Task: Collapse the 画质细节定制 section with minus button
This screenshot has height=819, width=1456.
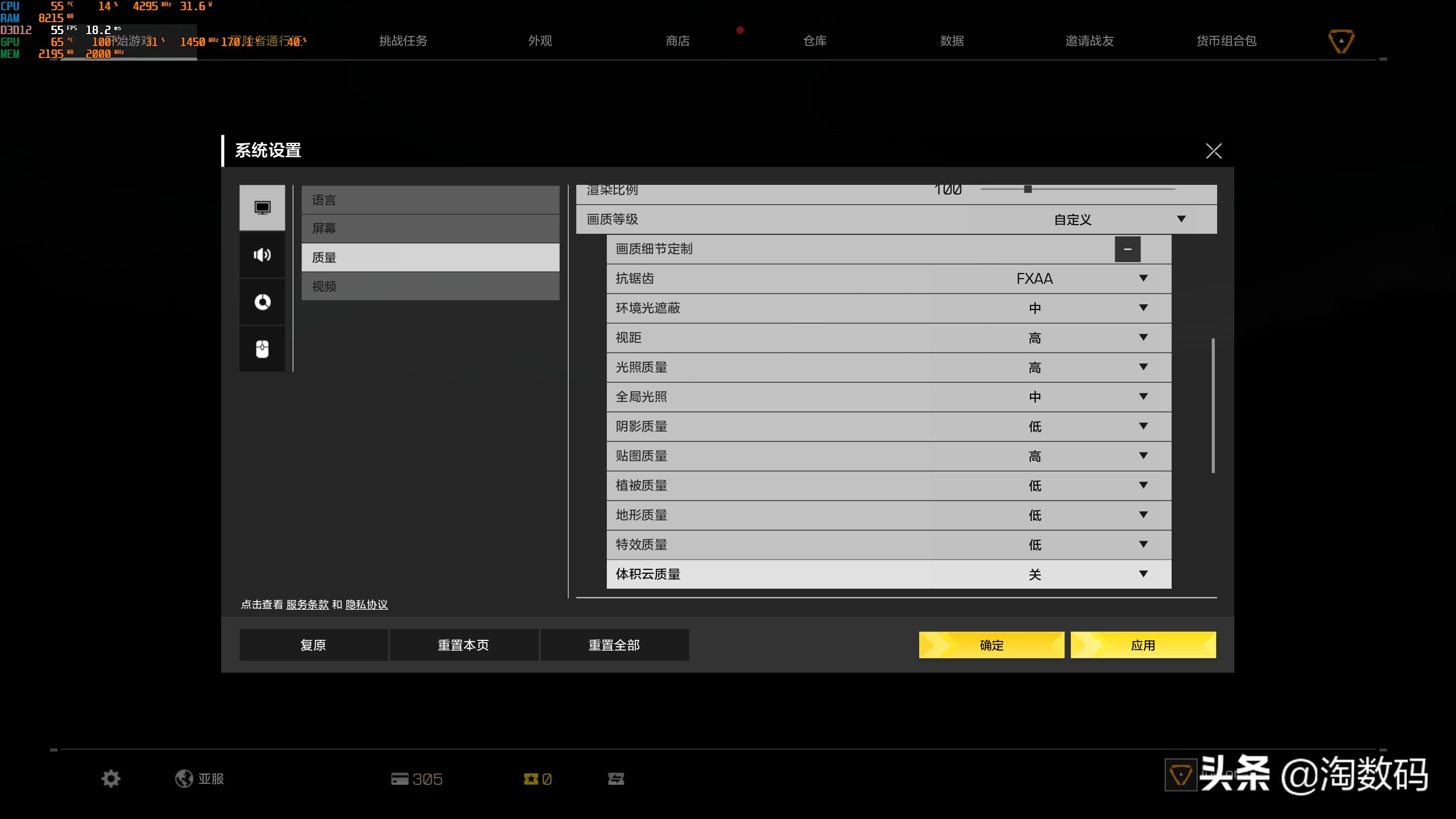Action: click(x=1127, y=249)
